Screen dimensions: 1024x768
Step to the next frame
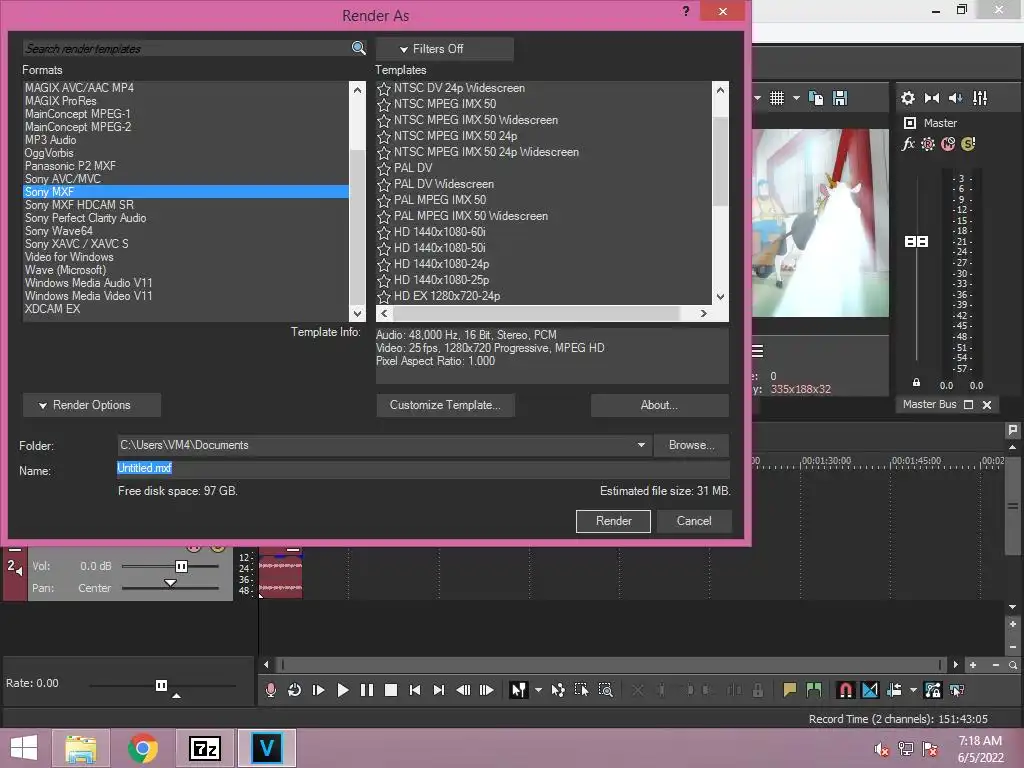point(487,690)
